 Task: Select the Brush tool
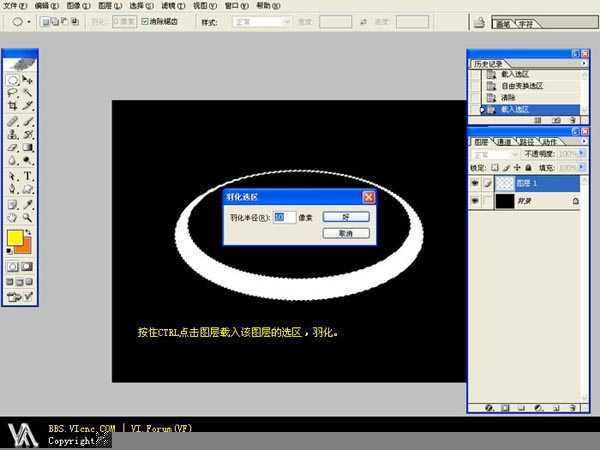tap(27, 122)
